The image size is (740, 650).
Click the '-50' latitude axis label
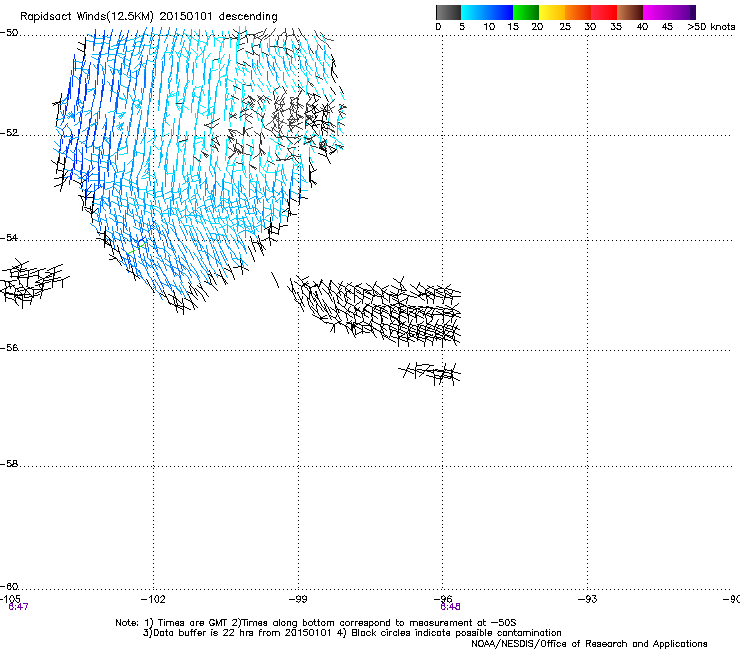pos(9,33)
